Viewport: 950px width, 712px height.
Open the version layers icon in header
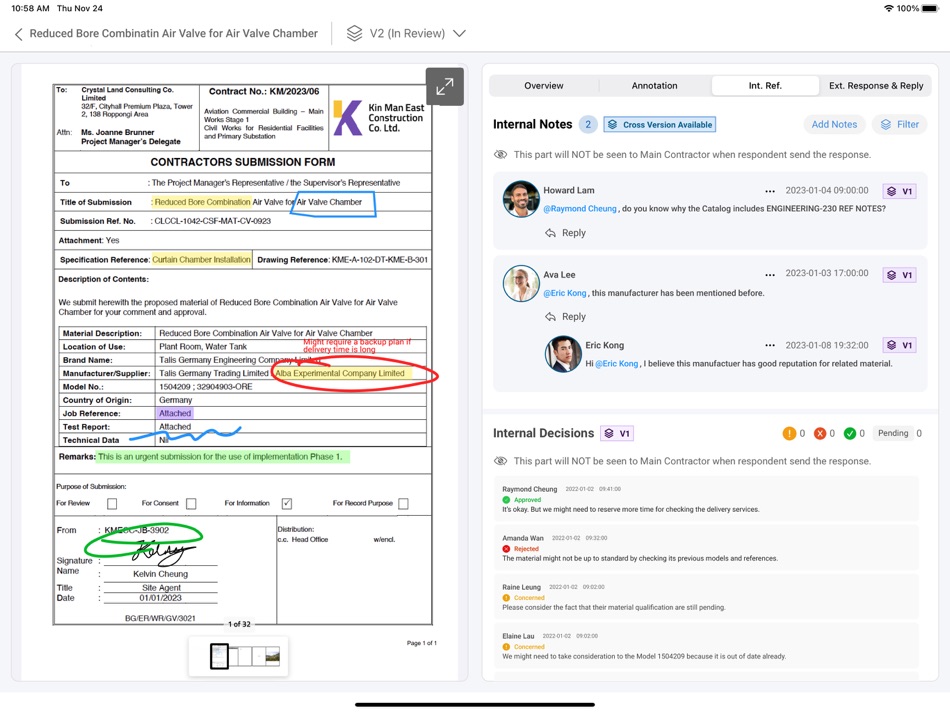354,33
